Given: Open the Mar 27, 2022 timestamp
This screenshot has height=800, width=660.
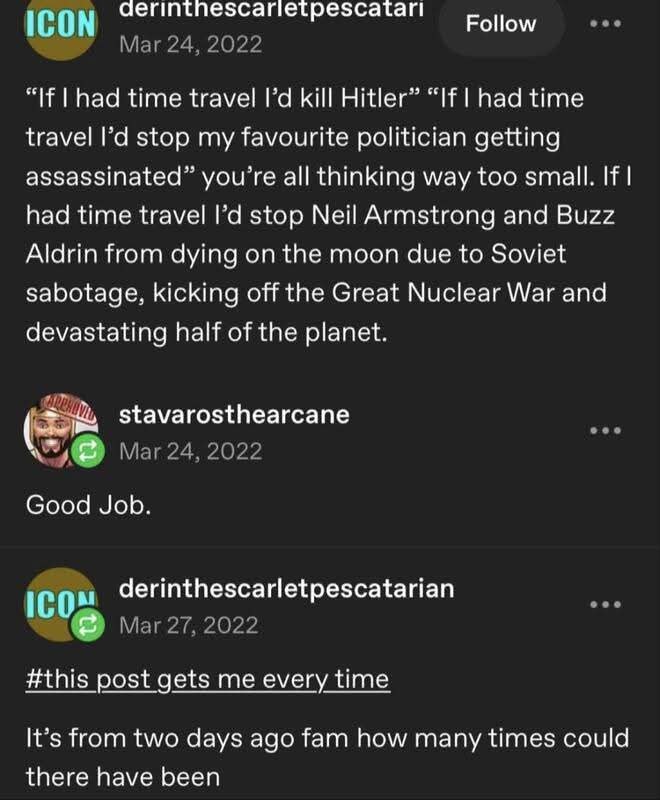Looking at the screenshot, I should [188, 626].
